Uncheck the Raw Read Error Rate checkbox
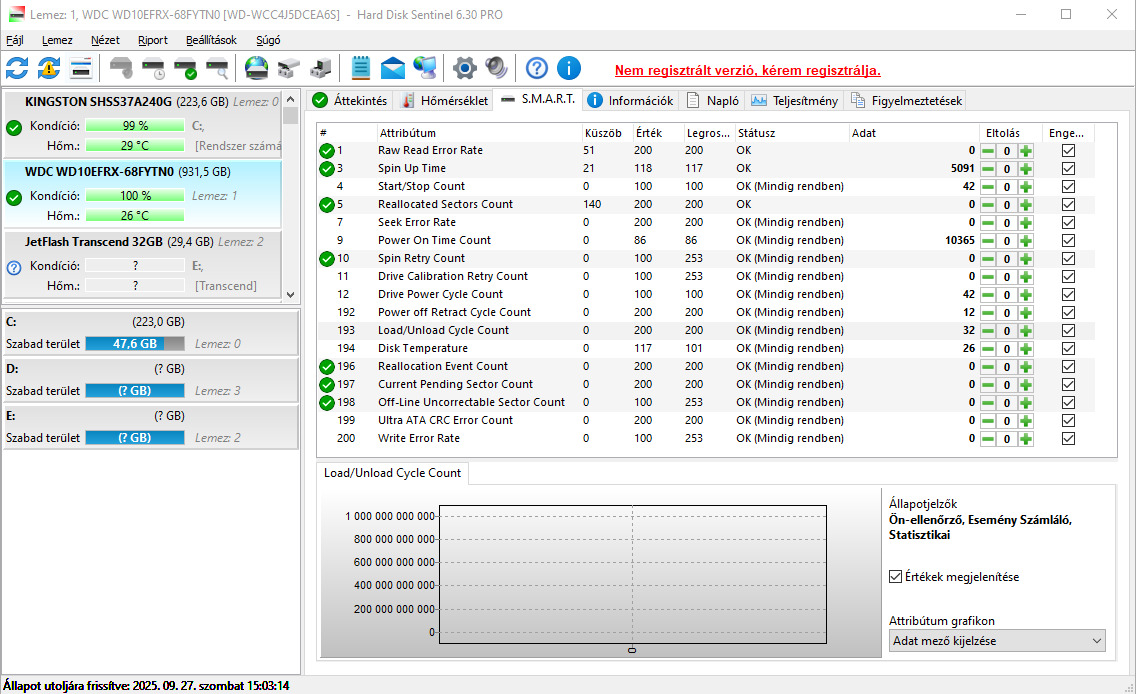The width and height of the screenshot is (1136, 694). point(1068,150)
